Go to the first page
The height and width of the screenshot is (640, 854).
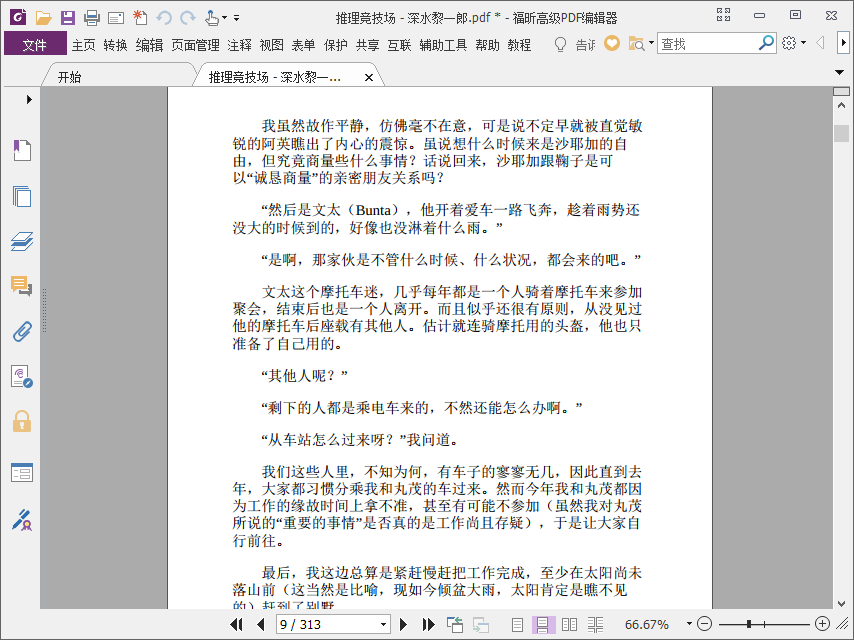(236, 624)
